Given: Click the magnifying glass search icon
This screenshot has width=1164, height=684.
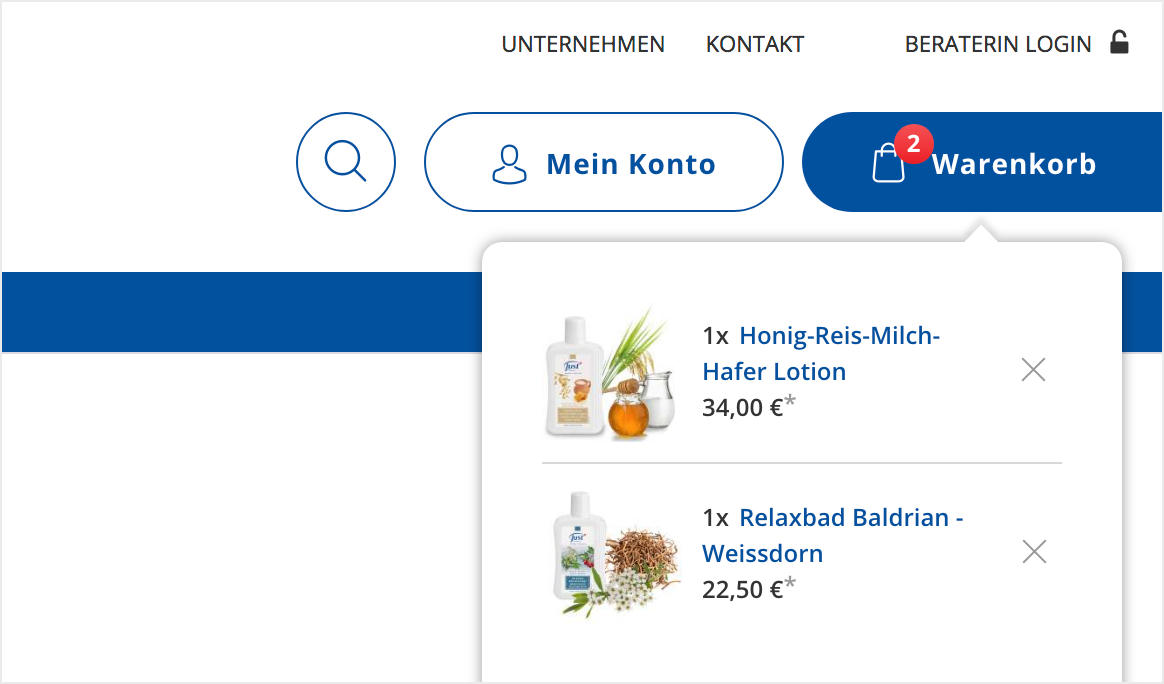Looking at the screenshot, I should (346, 162).
